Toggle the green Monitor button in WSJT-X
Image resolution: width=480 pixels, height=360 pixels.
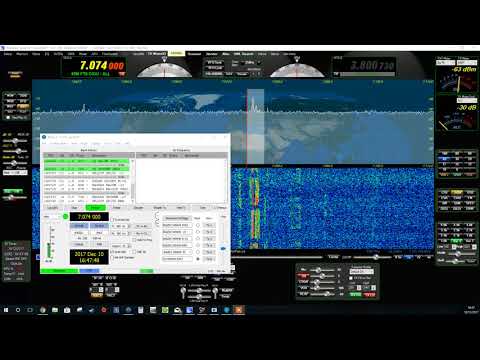(x=96, y=208)
